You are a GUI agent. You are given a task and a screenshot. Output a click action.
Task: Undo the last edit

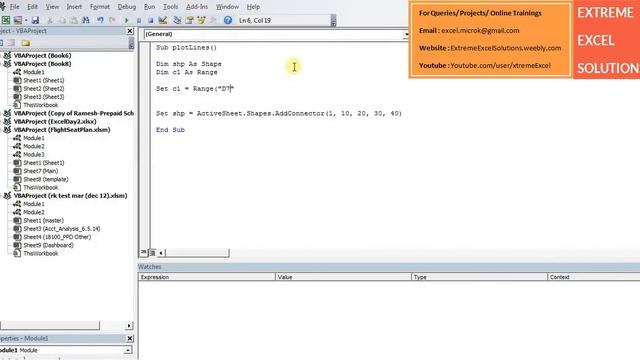[x=100, y=20]
